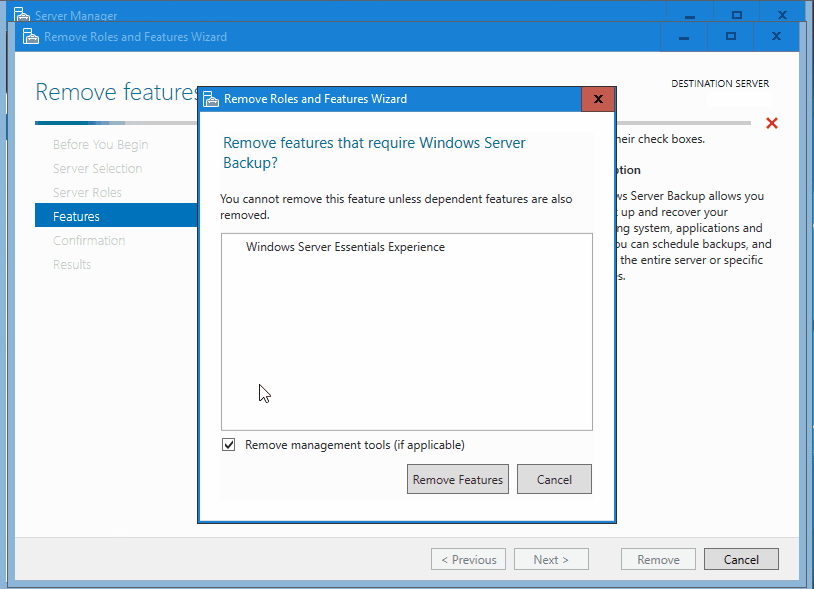Viewport: 814px width, 589px height.
Task: Select the 'Confirmation' wizard step
Action: 89,240
